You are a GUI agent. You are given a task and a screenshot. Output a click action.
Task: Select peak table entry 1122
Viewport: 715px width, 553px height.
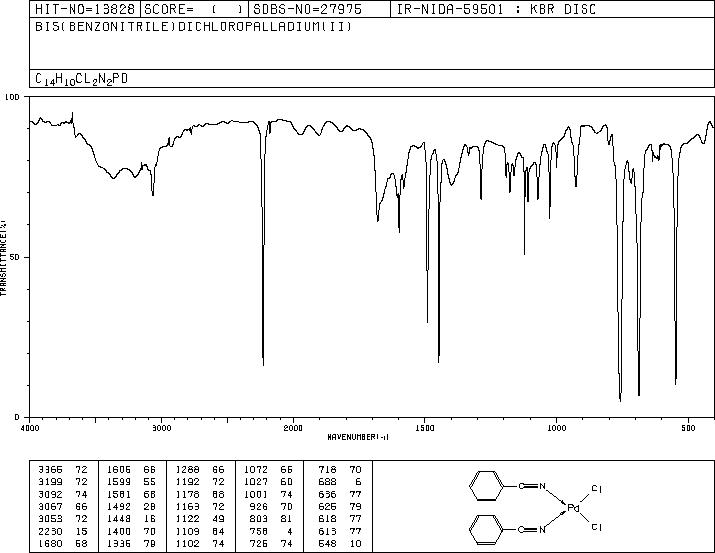click(x=200, y=519)
